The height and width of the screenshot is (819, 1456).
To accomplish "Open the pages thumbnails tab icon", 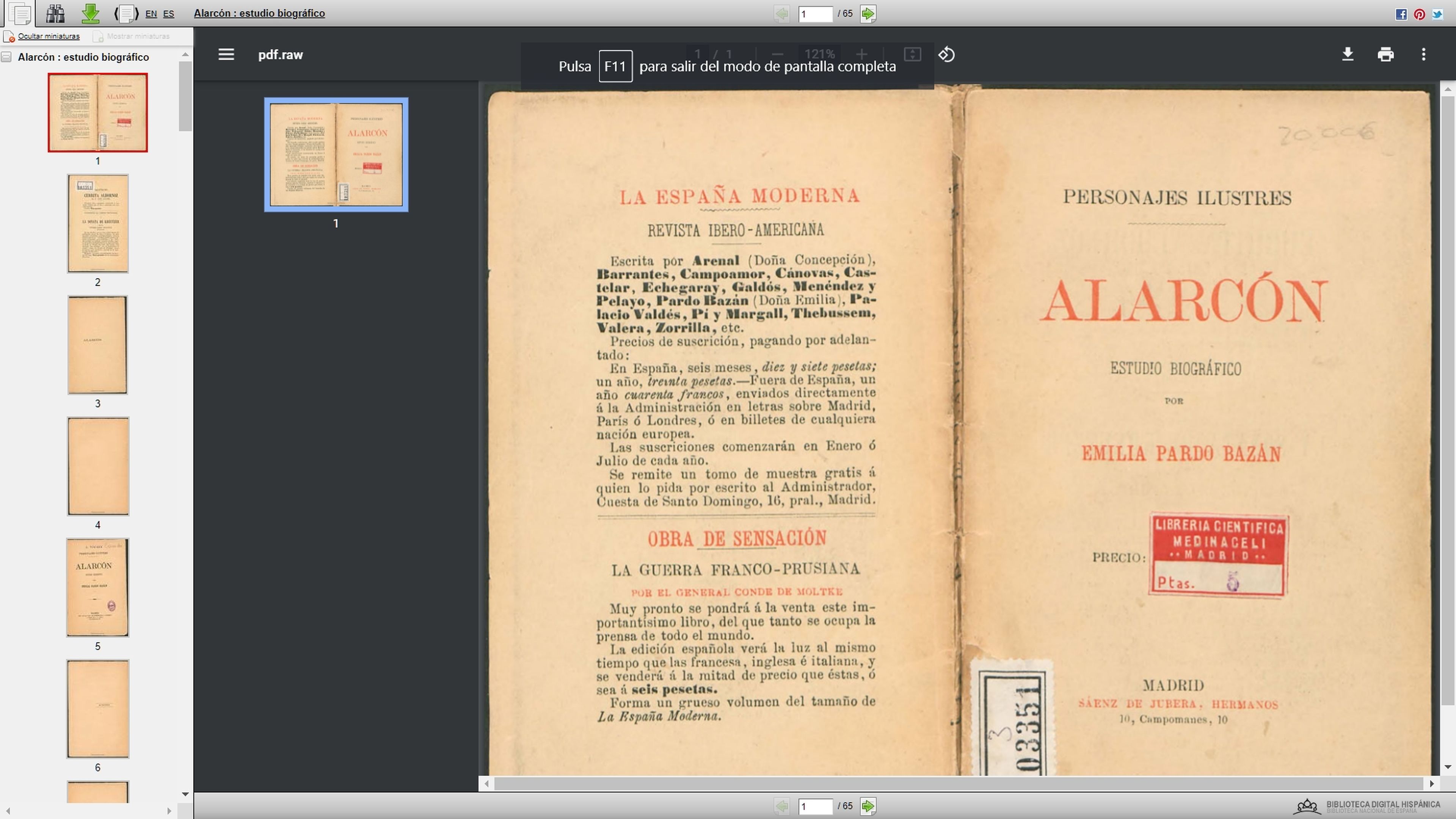I will click(x=20, y=14).
